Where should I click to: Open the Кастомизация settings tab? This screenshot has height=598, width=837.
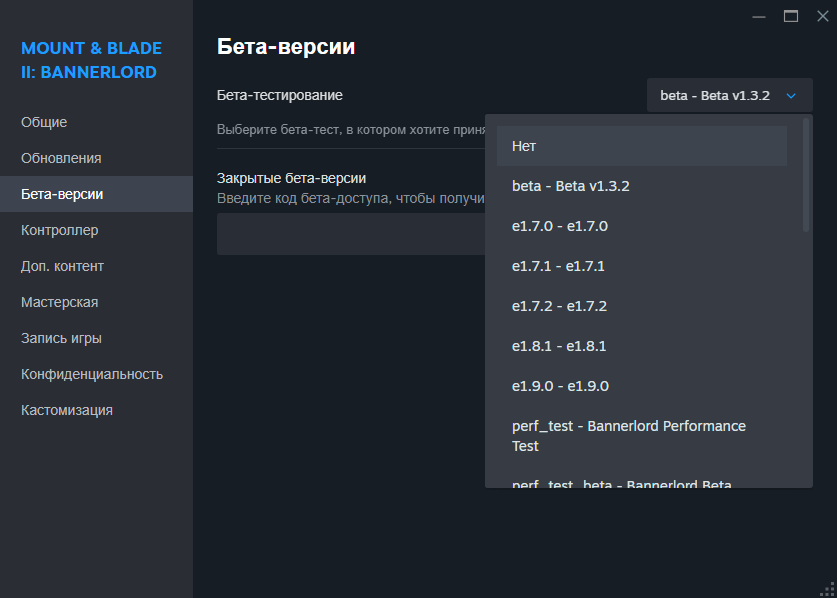pos(96,411)
